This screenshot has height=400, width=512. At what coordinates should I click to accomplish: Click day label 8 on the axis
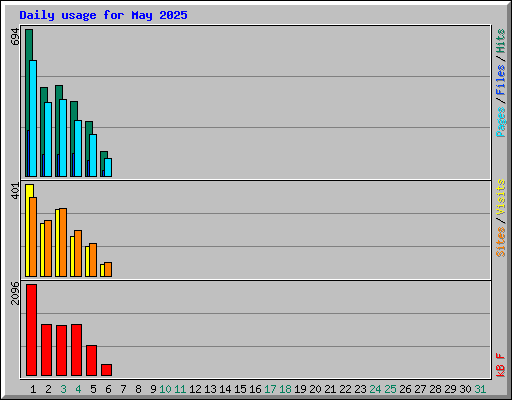pos(138,389)
